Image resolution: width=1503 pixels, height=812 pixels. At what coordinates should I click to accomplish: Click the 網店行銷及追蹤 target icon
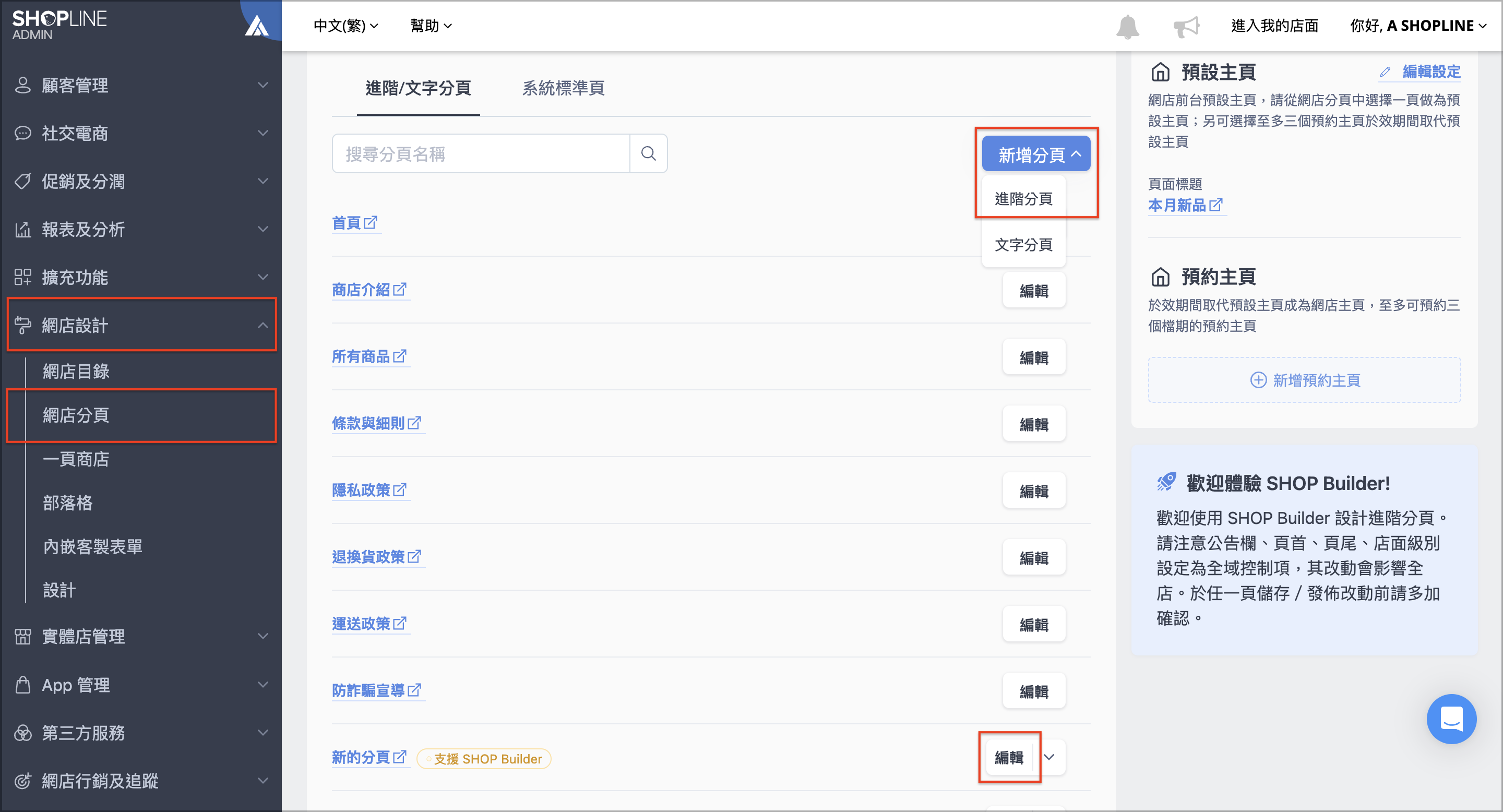(x=22, y=781)
